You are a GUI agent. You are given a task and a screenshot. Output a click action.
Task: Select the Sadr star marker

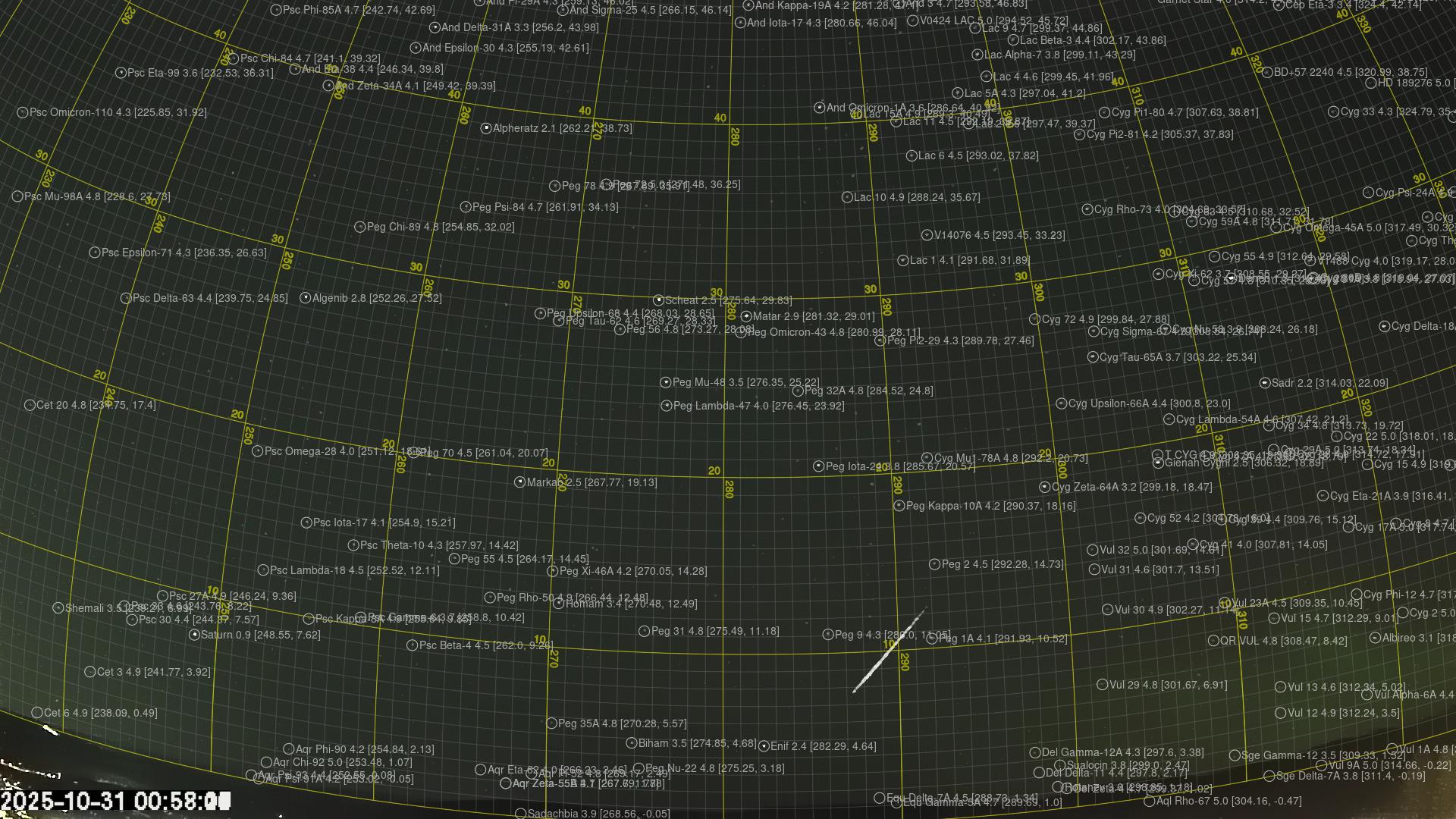coord(1265,384)
